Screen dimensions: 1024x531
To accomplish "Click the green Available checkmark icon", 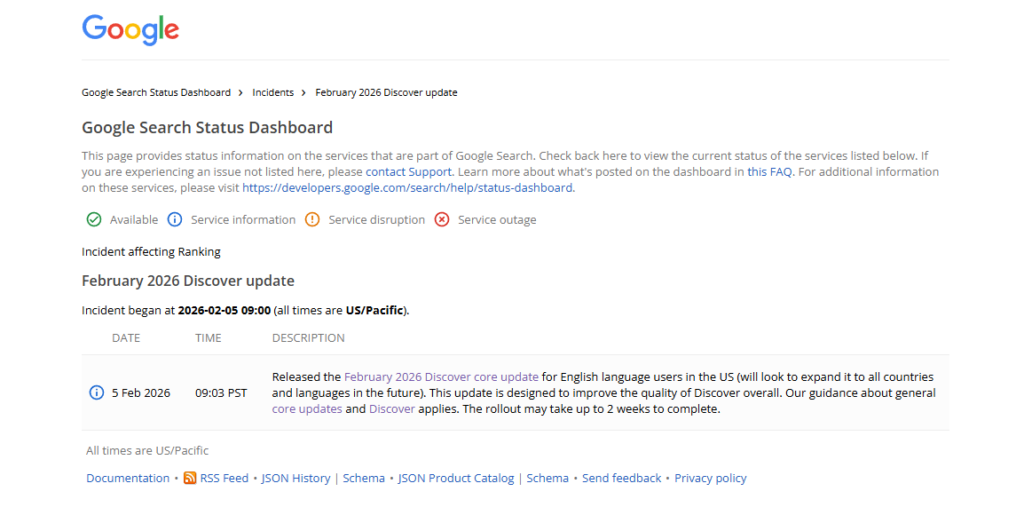I will point(93,220).
